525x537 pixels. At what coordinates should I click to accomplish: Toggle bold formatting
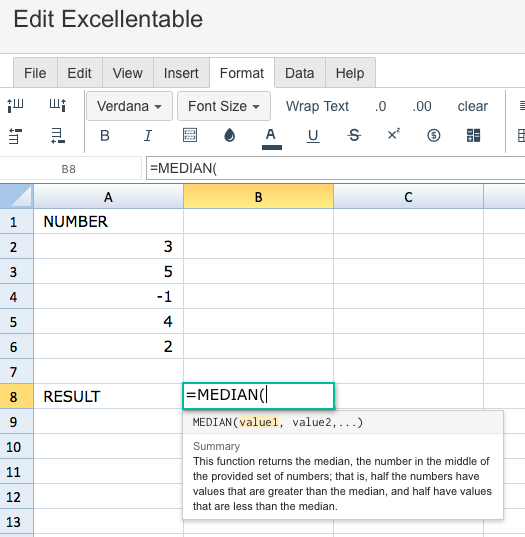point(105,136)
